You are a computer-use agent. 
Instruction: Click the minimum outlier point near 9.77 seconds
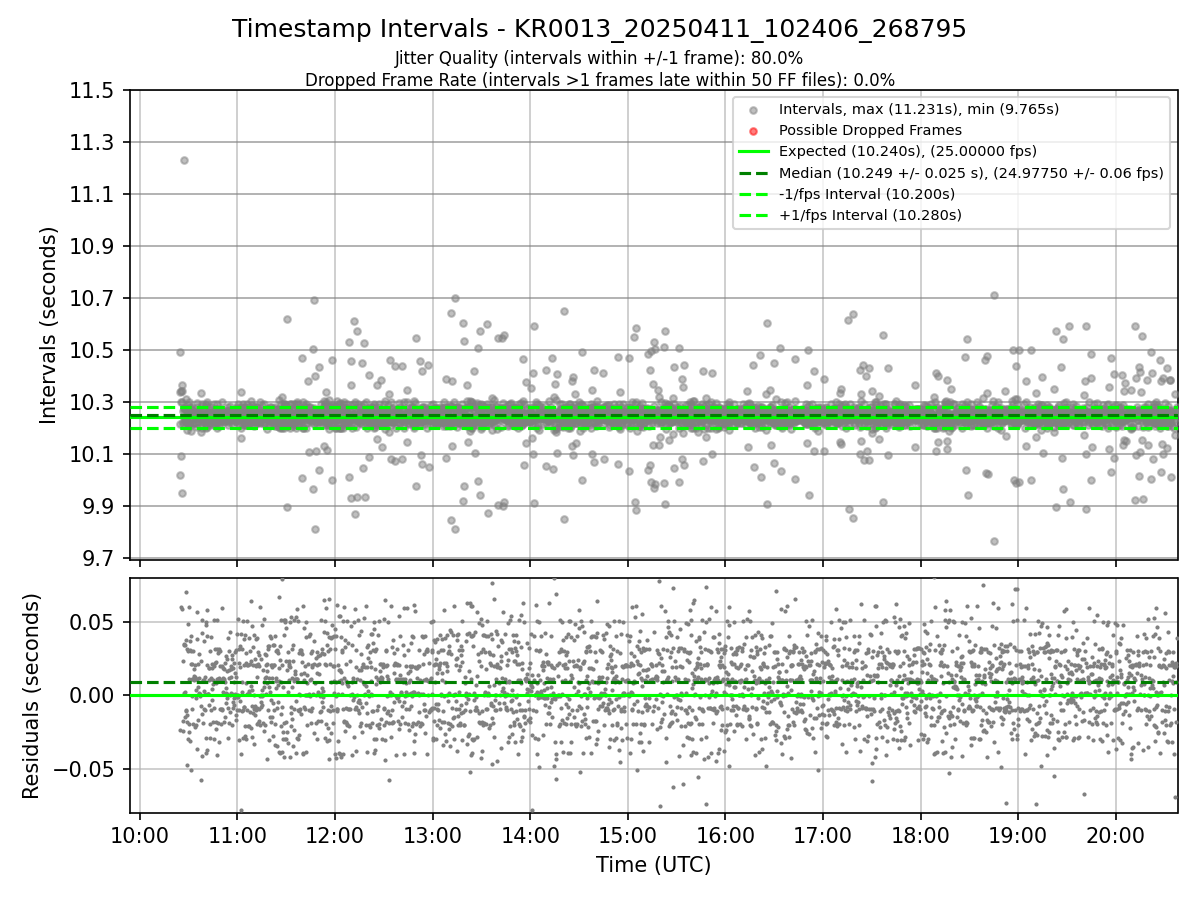994,541
